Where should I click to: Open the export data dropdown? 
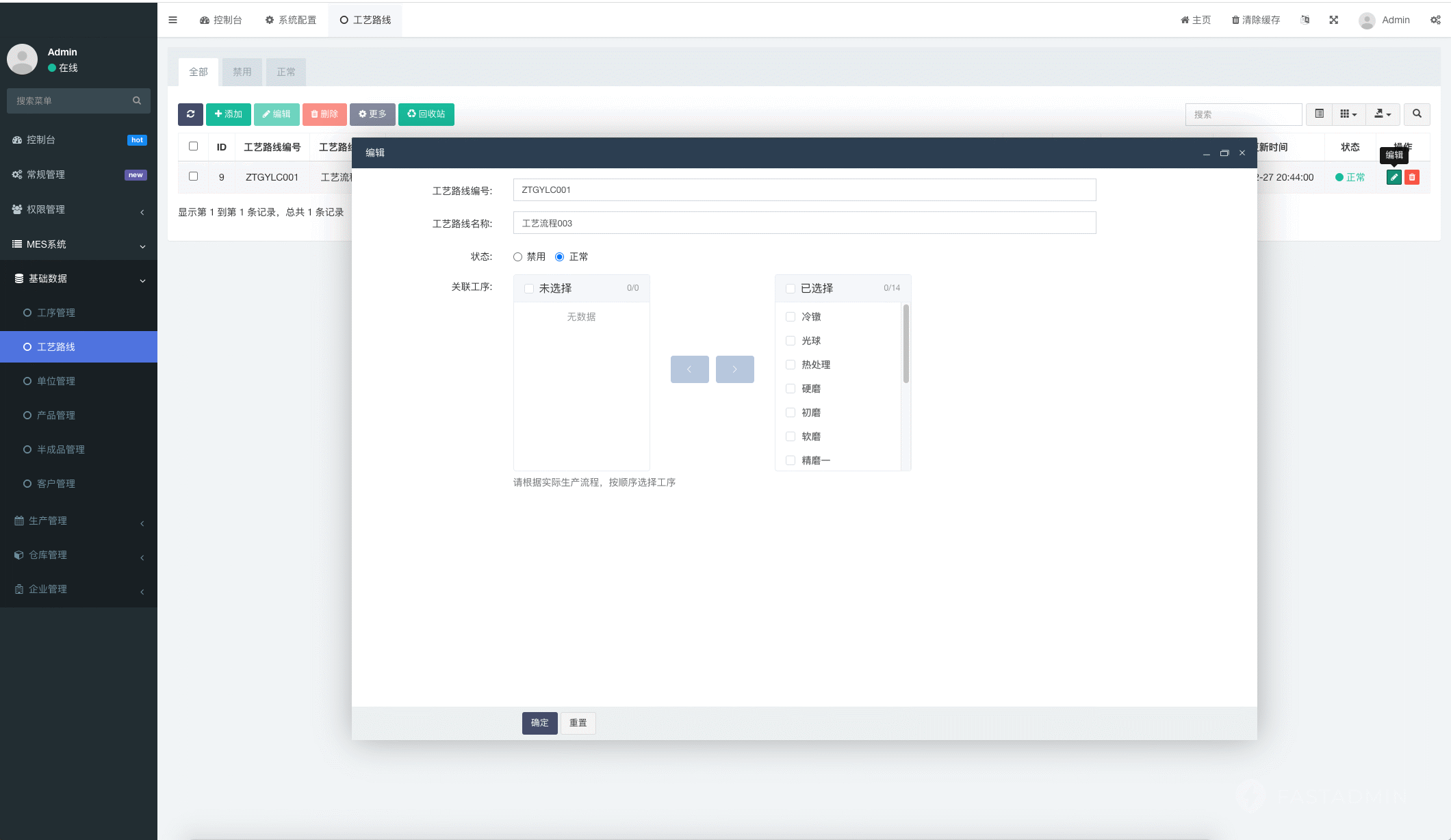point(1383,114)
